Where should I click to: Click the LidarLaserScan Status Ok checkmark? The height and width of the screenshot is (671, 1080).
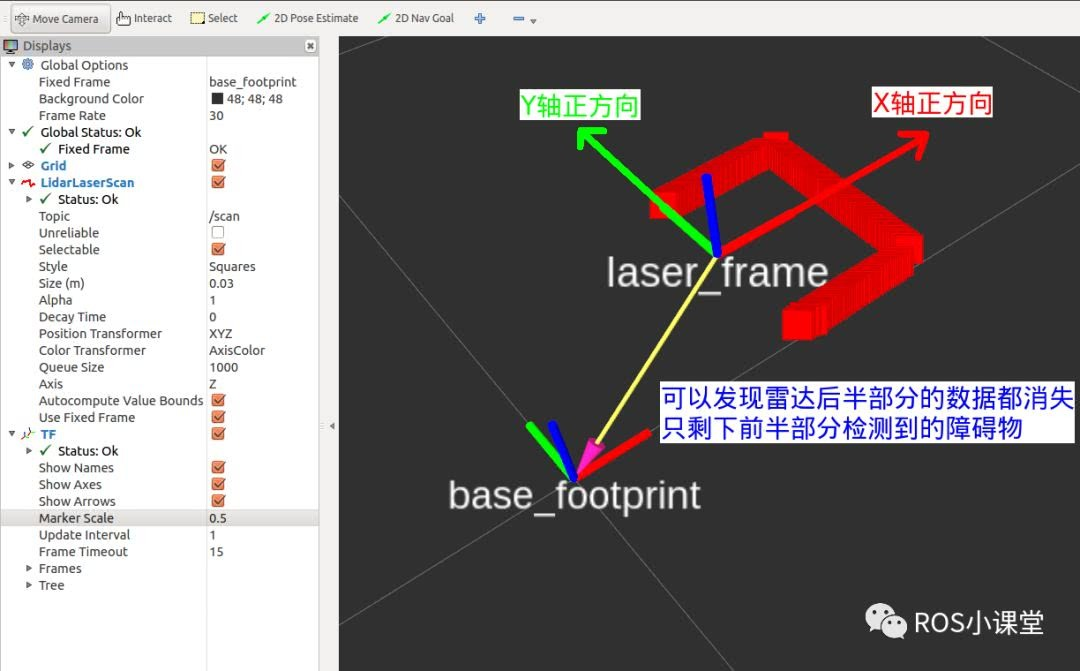pyautogui.click(x=45, y=199)
